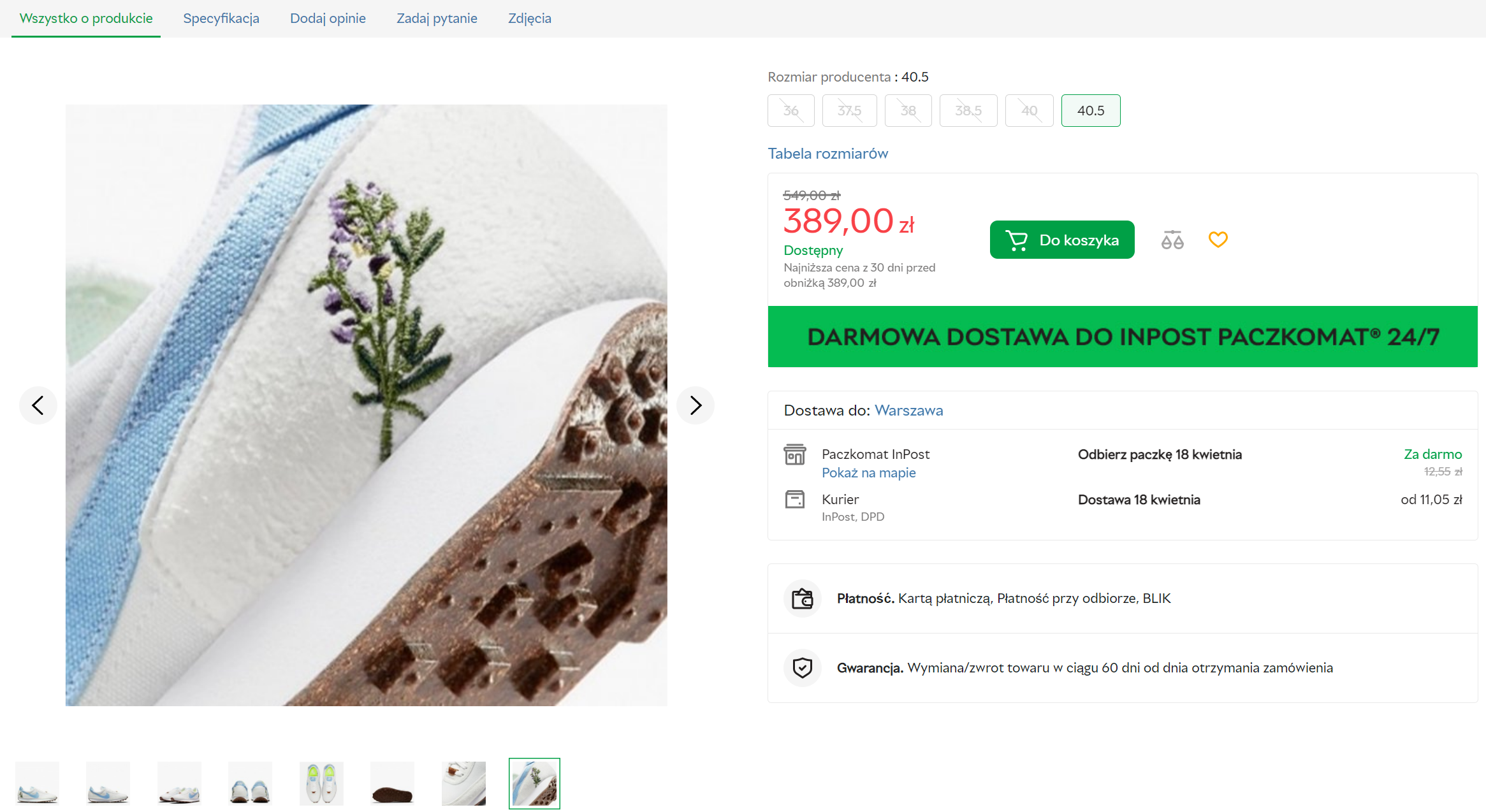This screenshot has height=812, width=1486.
Task: Click the compare scales icon
Action: point(1172,240)
